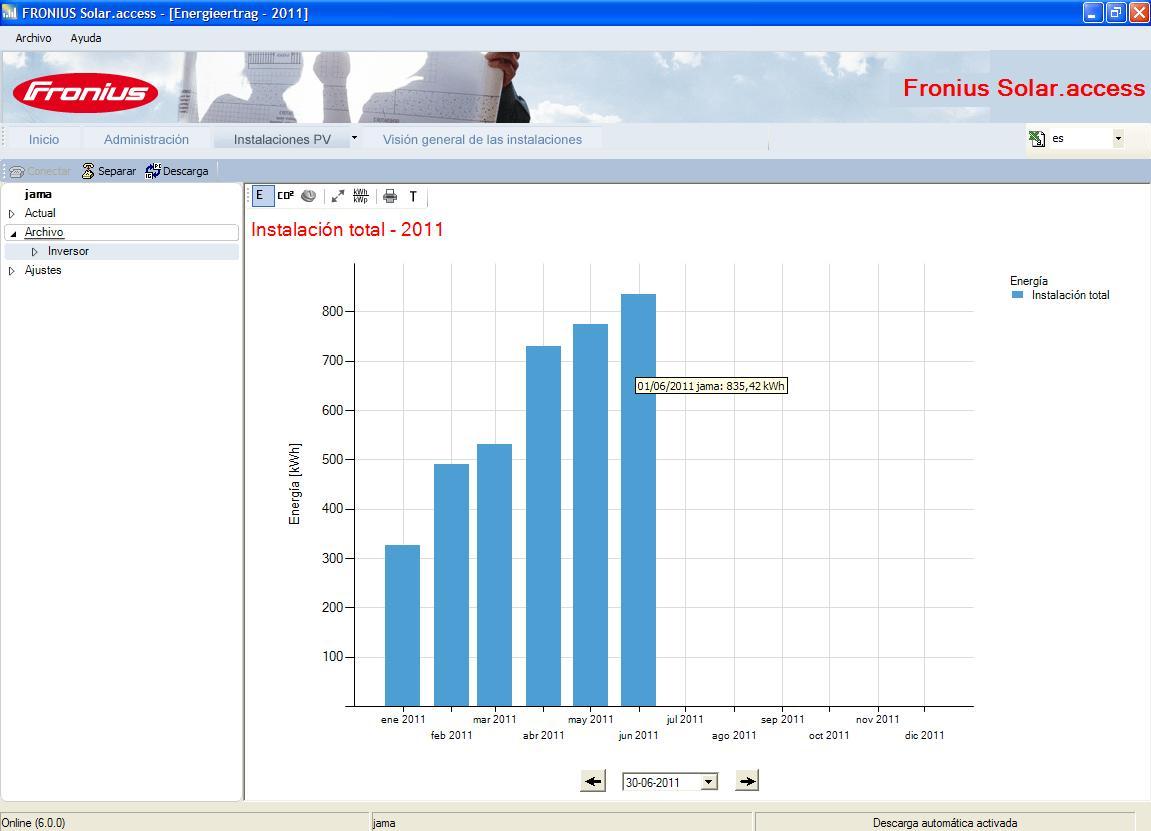Print the chart using the printer icon
The height and width of the screenshot is (831, 1151).
pos(390,196)
